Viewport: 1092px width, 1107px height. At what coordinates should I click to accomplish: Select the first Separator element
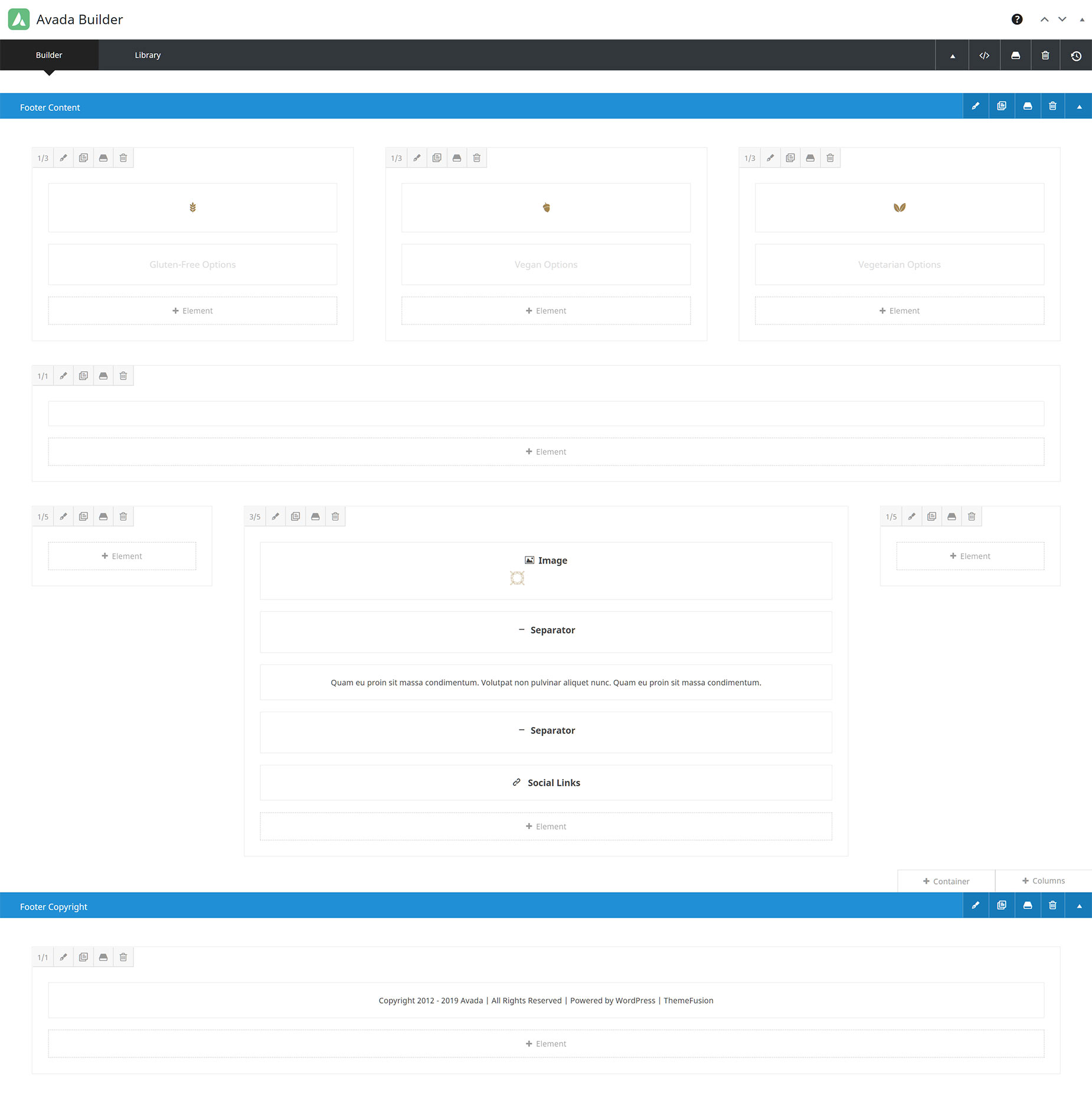point(546,632)
